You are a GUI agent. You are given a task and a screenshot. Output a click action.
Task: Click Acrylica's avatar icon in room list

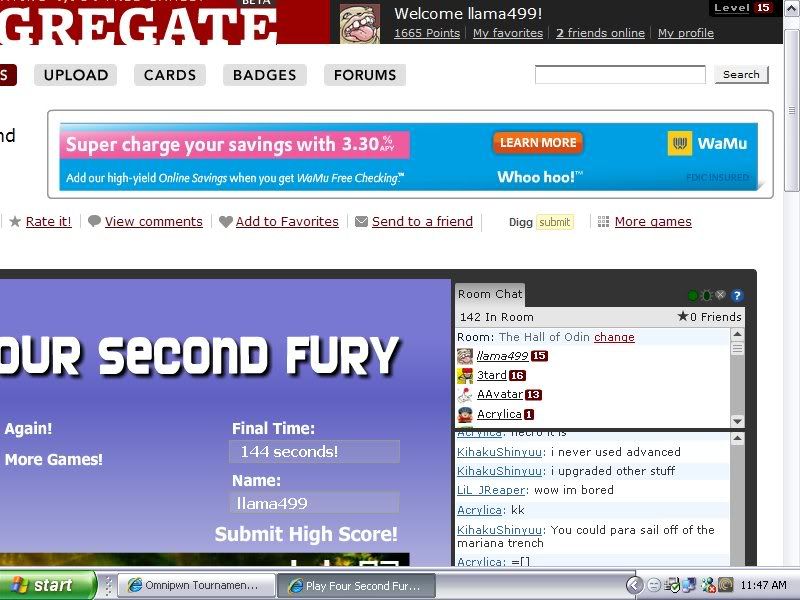pyautogui.click(x=465, y=414)
